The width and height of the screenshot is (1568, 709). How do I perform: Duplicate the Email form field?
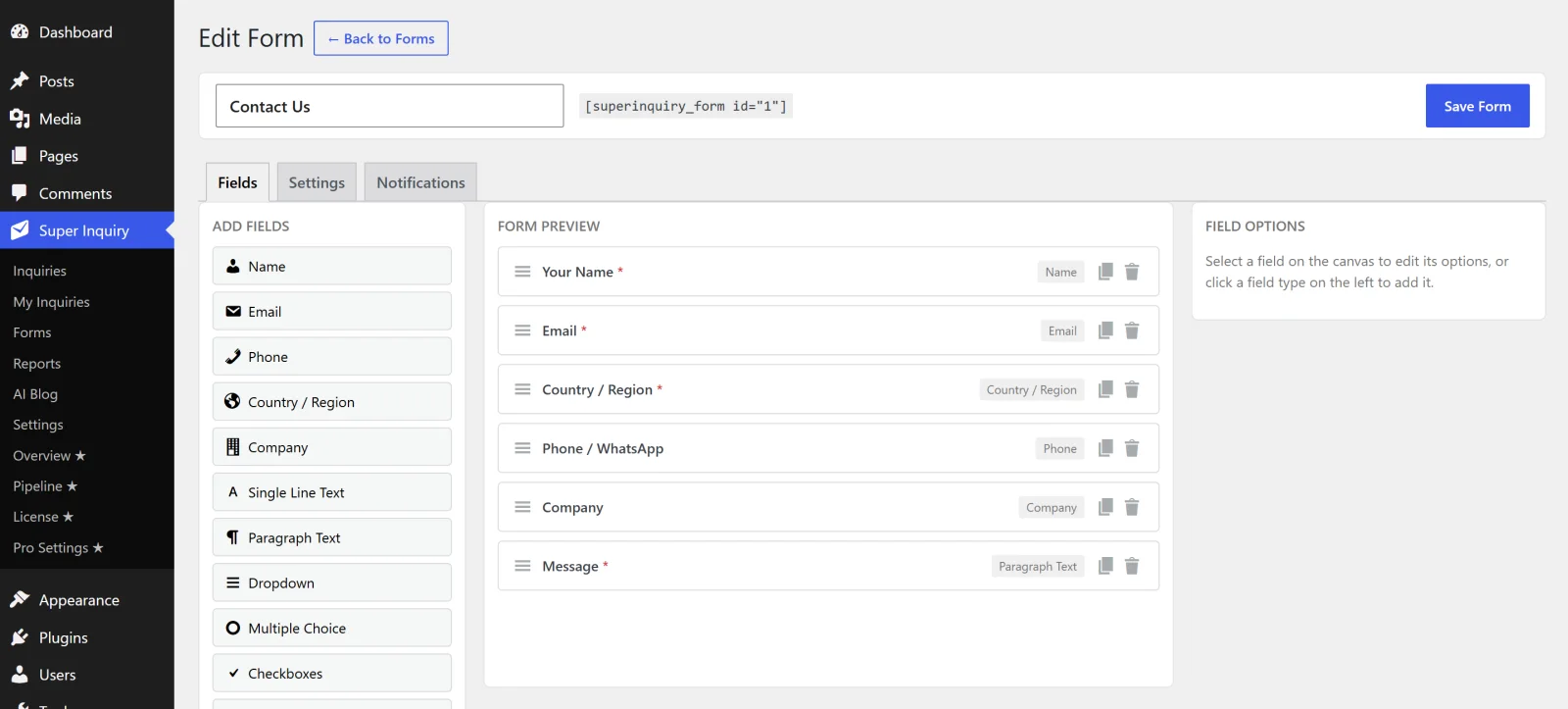tap(1105, 330)
